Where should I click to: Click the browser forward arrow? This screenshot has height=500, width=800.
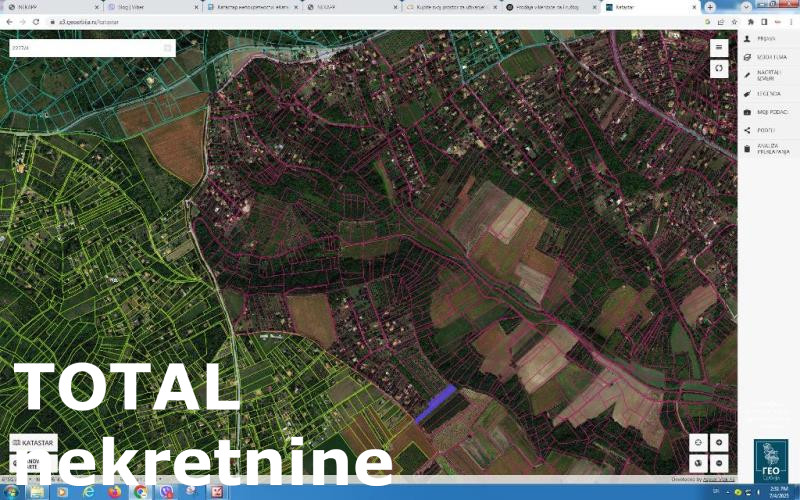(22, 22)
